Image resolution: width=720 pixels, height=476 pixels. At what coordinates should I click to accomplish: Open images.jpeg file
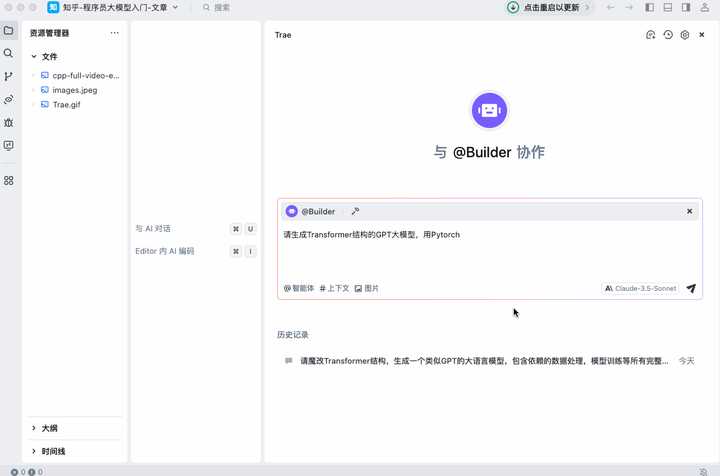pos(69,90)
